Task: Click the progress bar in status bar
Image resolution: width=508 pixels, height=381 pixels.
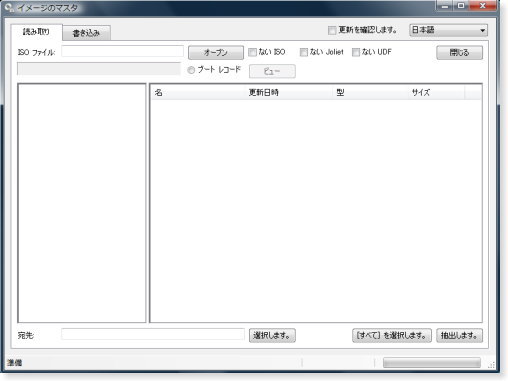Action: tap(432, 363)
